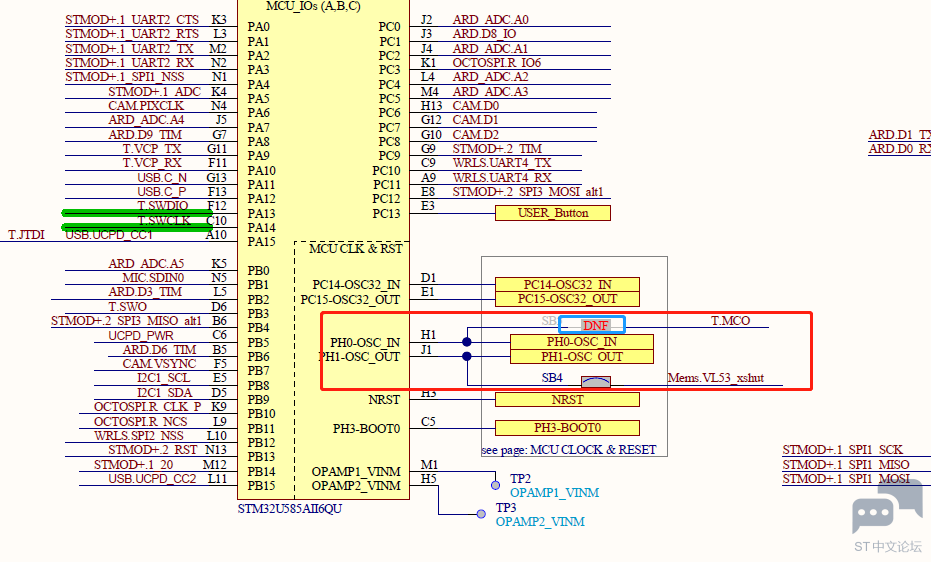The width and height of the screenshot is (931, 562).
Task: Click the ARD_ADC.A4 net label
Action: pyautogui.click(x=146, y=120)
